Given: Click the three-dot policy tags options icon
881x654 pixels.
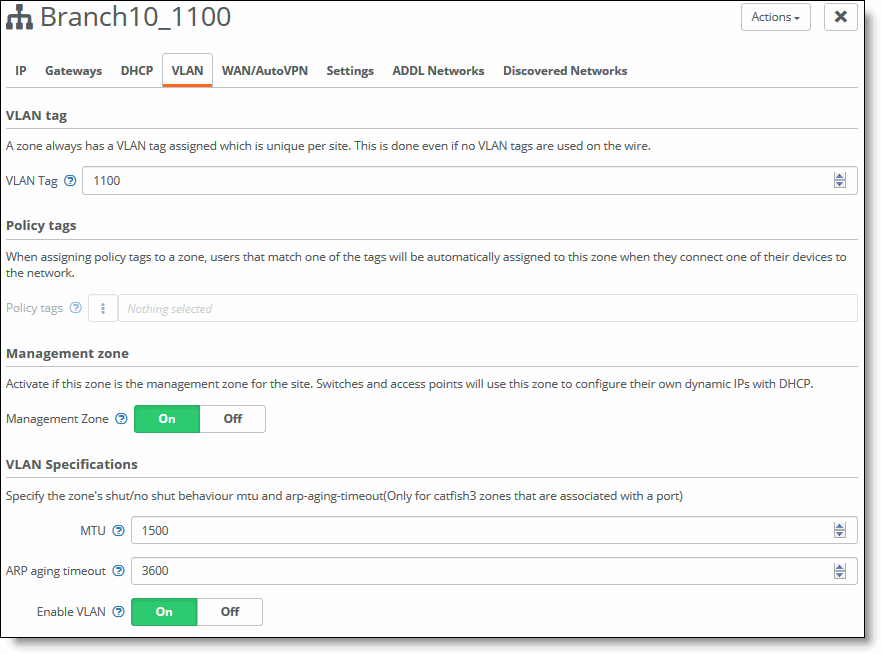Looking at the screenshot, I should 103,308.
